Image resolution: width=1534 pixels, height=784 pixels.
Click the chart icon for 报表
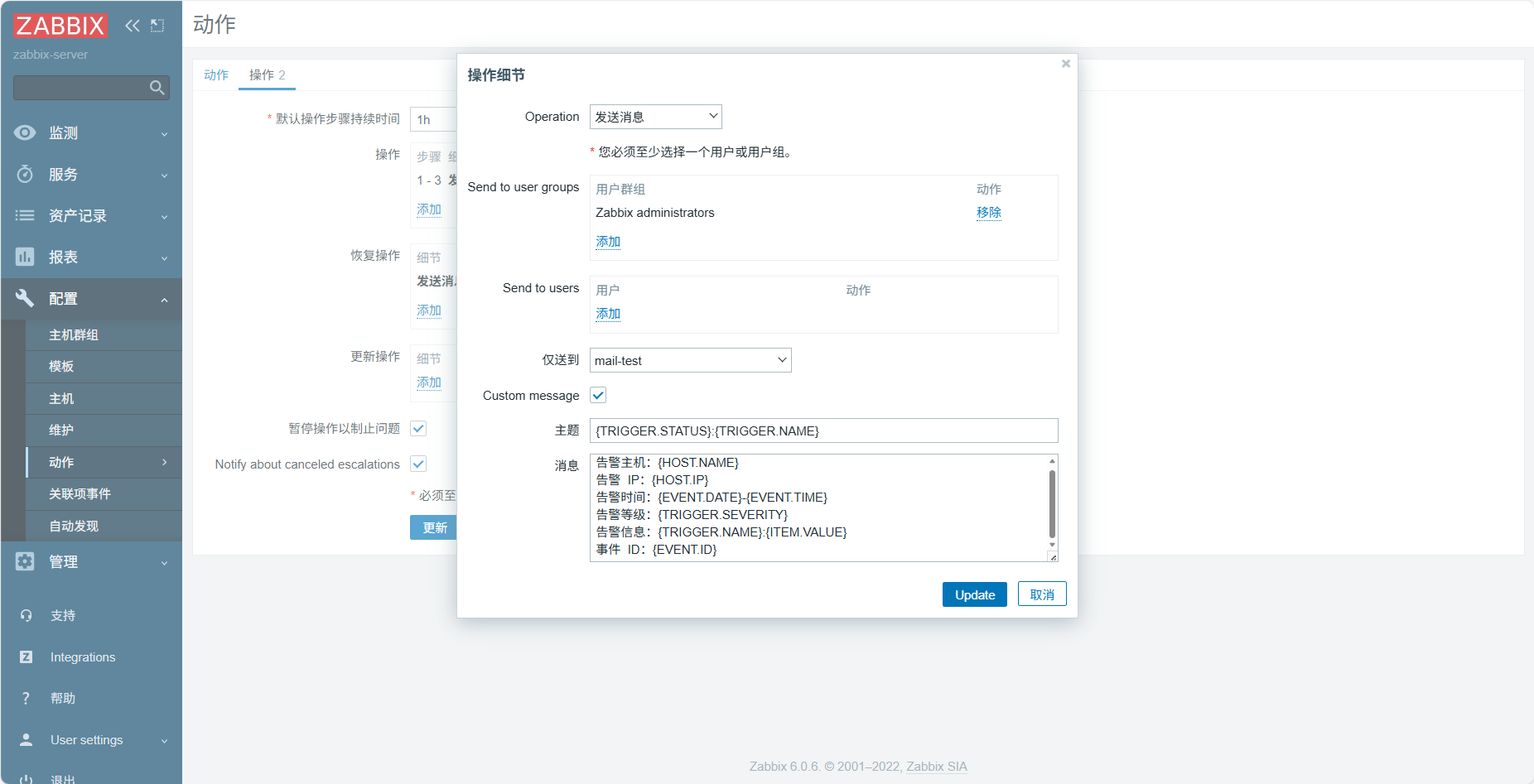click(x=25, y=257)
